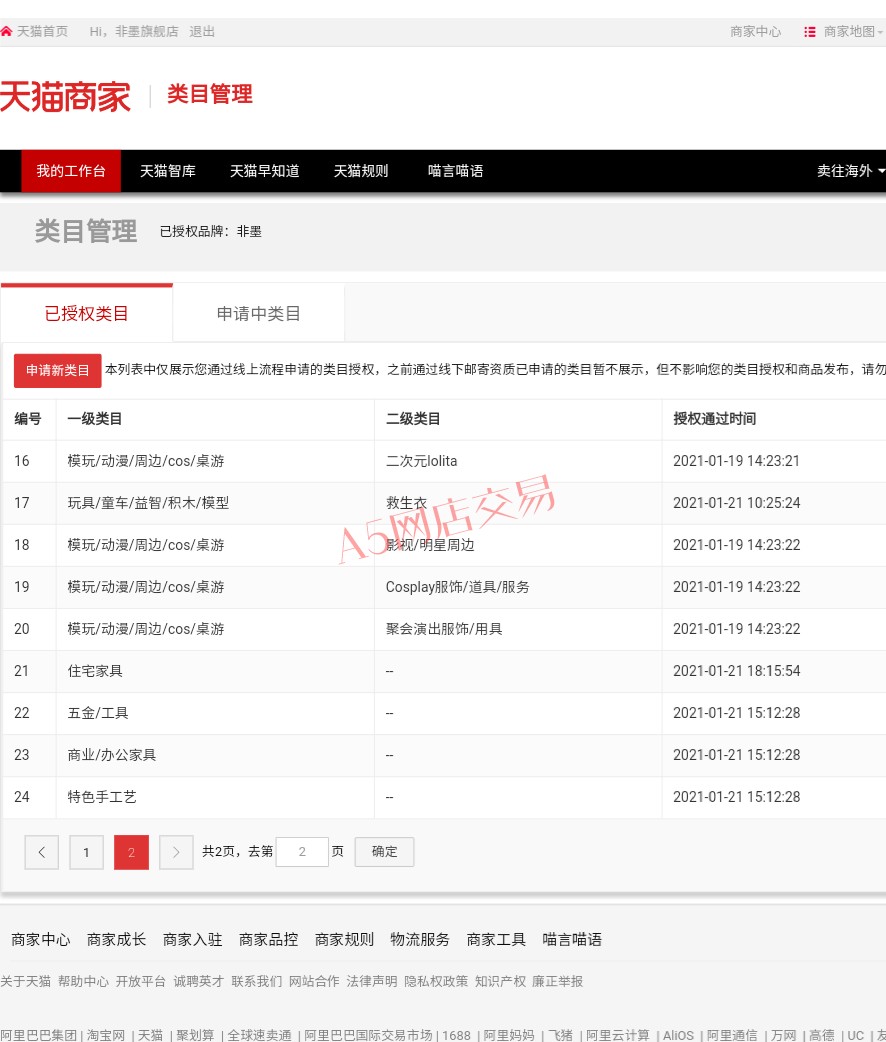This screenshot has height=1042, width=886.
Task: Click the 阿里云计算 footer link
Action: click(x=618, y=1035)
